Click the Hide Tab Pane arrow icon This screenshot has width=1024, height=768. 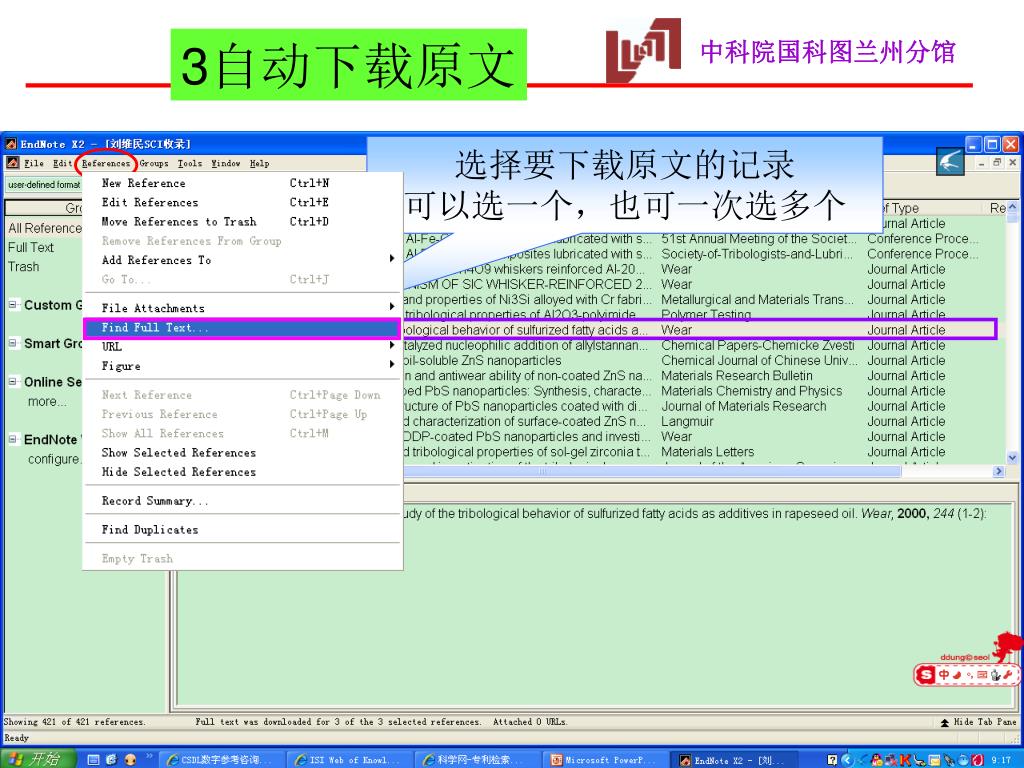(944, 722)
